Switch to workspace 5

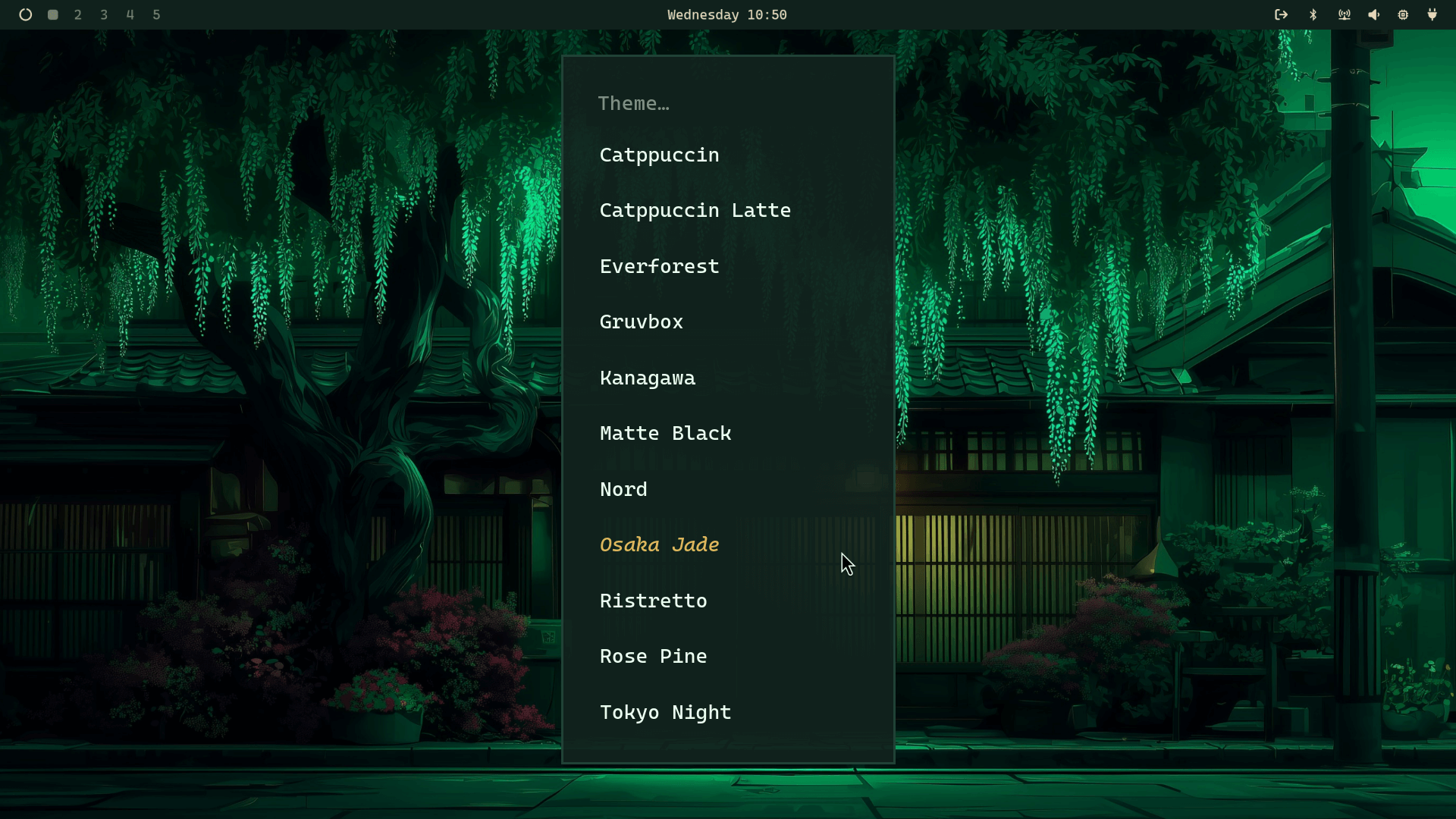click(156, 14)
